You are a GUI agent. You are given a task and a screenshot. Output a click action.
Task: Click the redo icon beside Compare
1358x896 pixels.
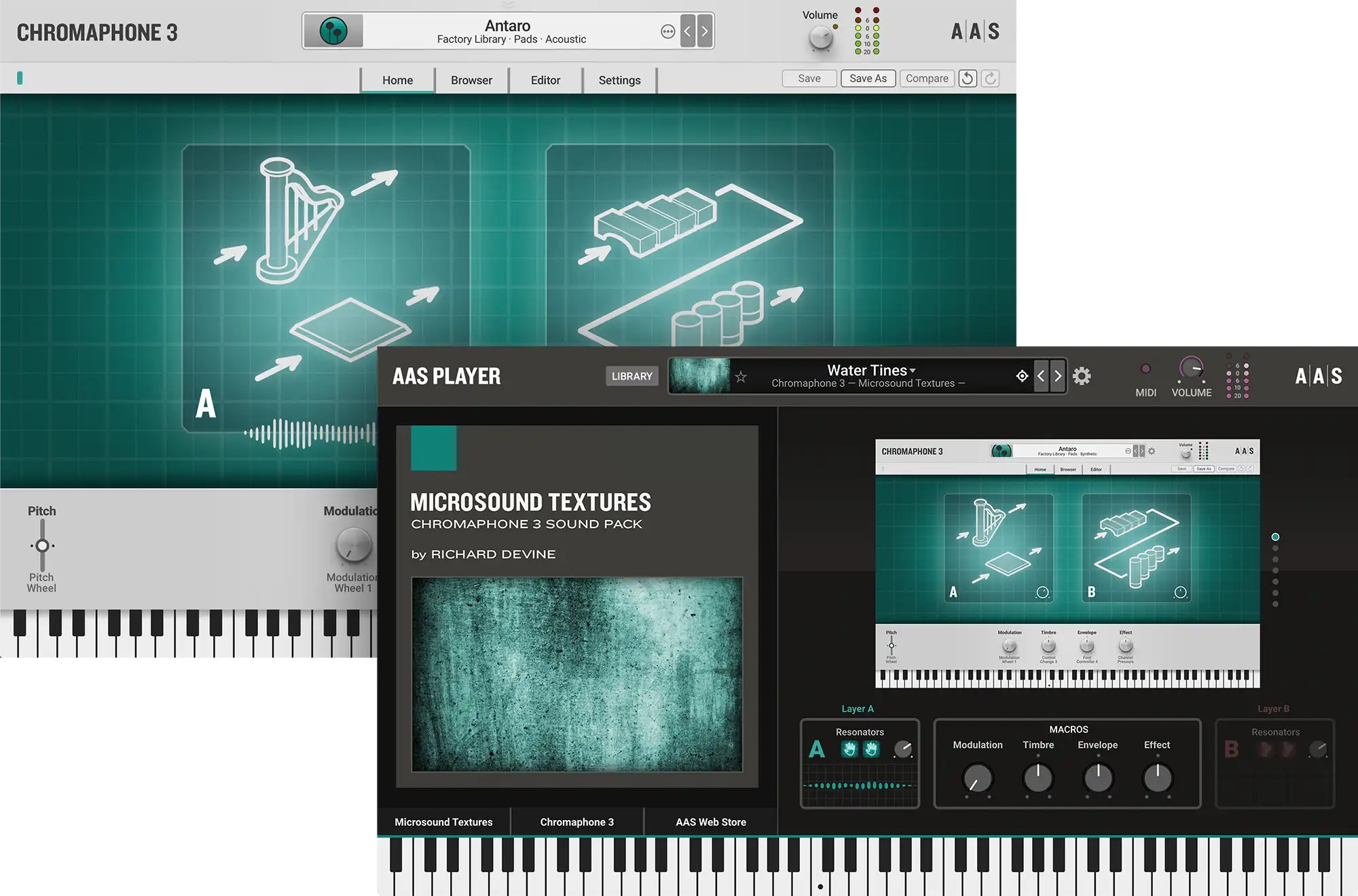pos(991,78)
